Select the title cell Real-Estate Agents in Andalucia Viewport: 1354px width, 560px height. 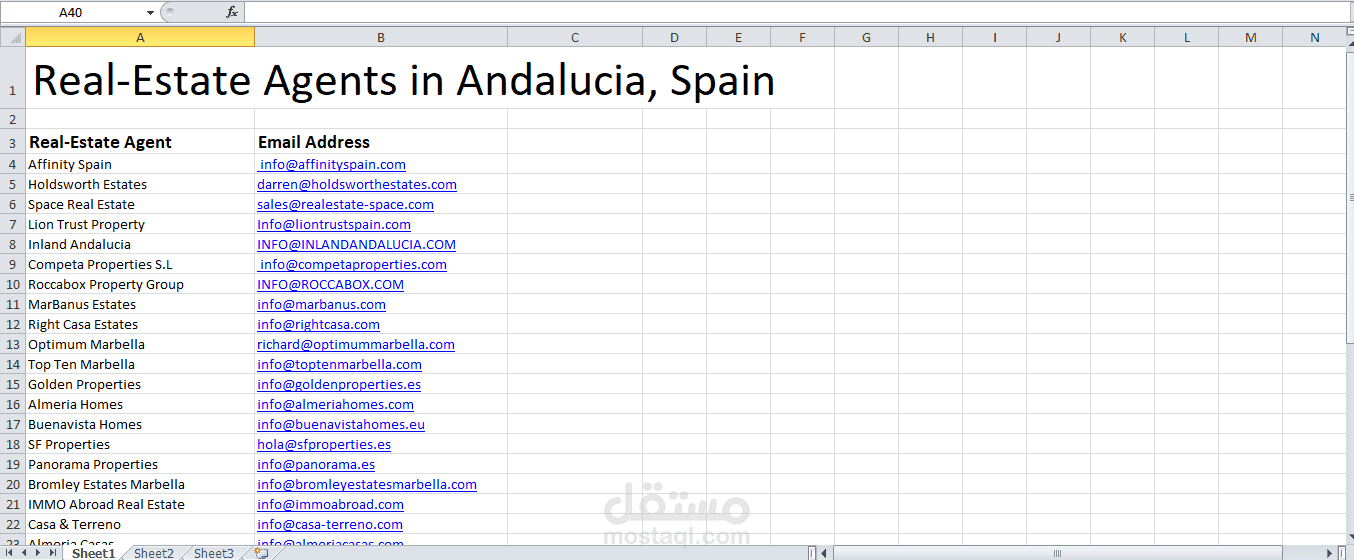coord(404,80)
